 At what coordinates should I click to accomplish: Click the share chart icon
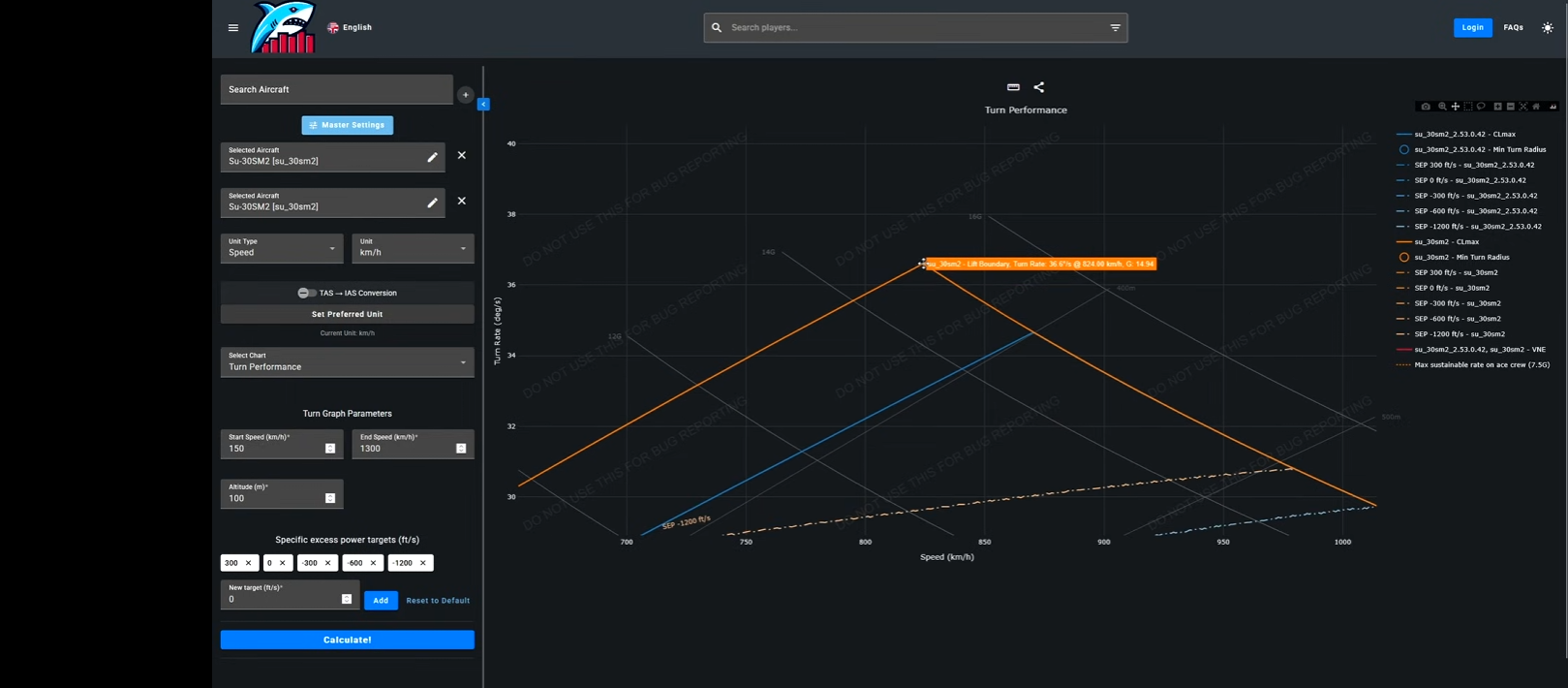coord(1039,87)
